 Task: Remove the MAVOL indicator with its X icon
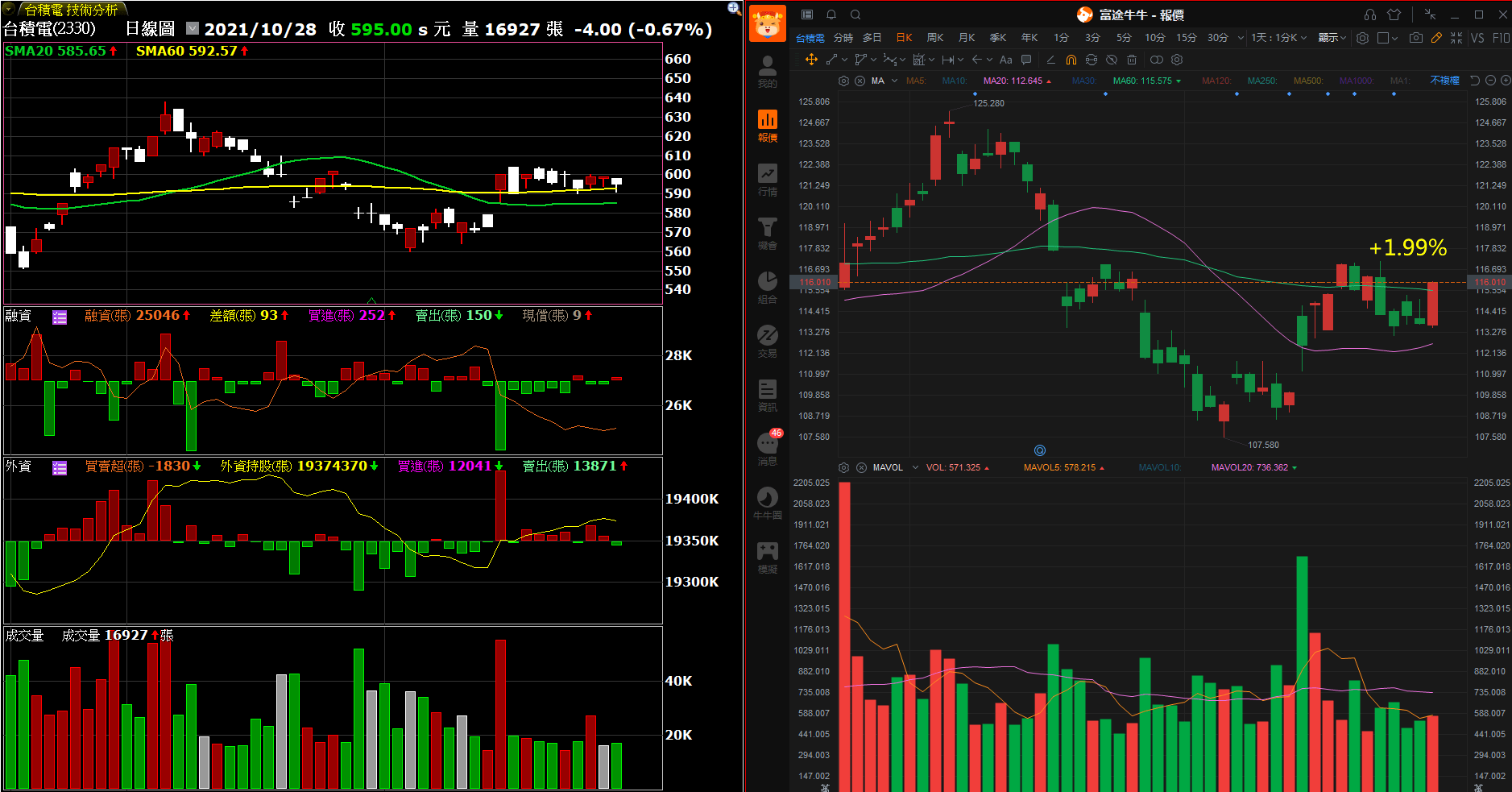861,467
